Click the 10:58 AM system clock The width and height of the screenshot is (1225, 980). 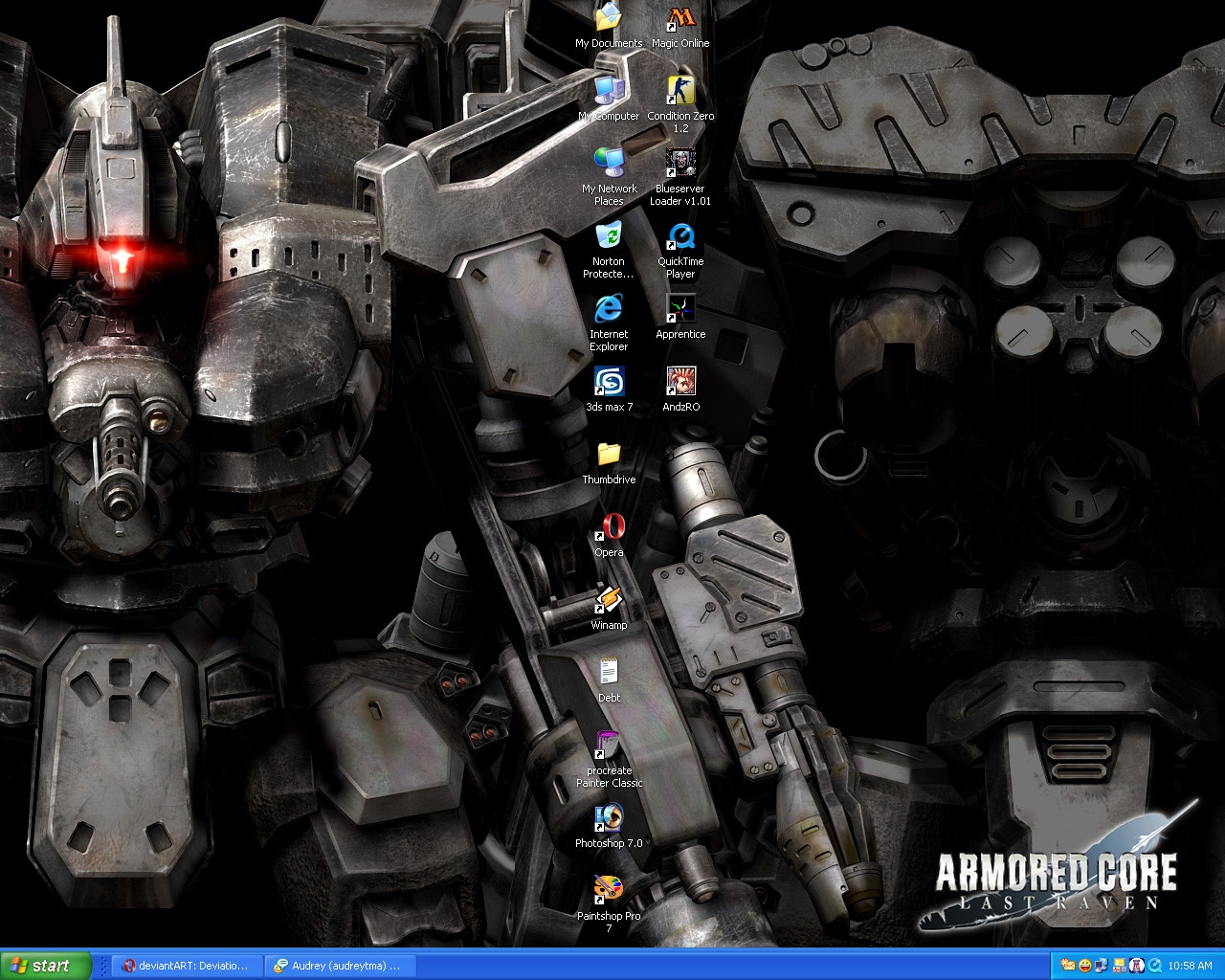[x=1190, y=966]
